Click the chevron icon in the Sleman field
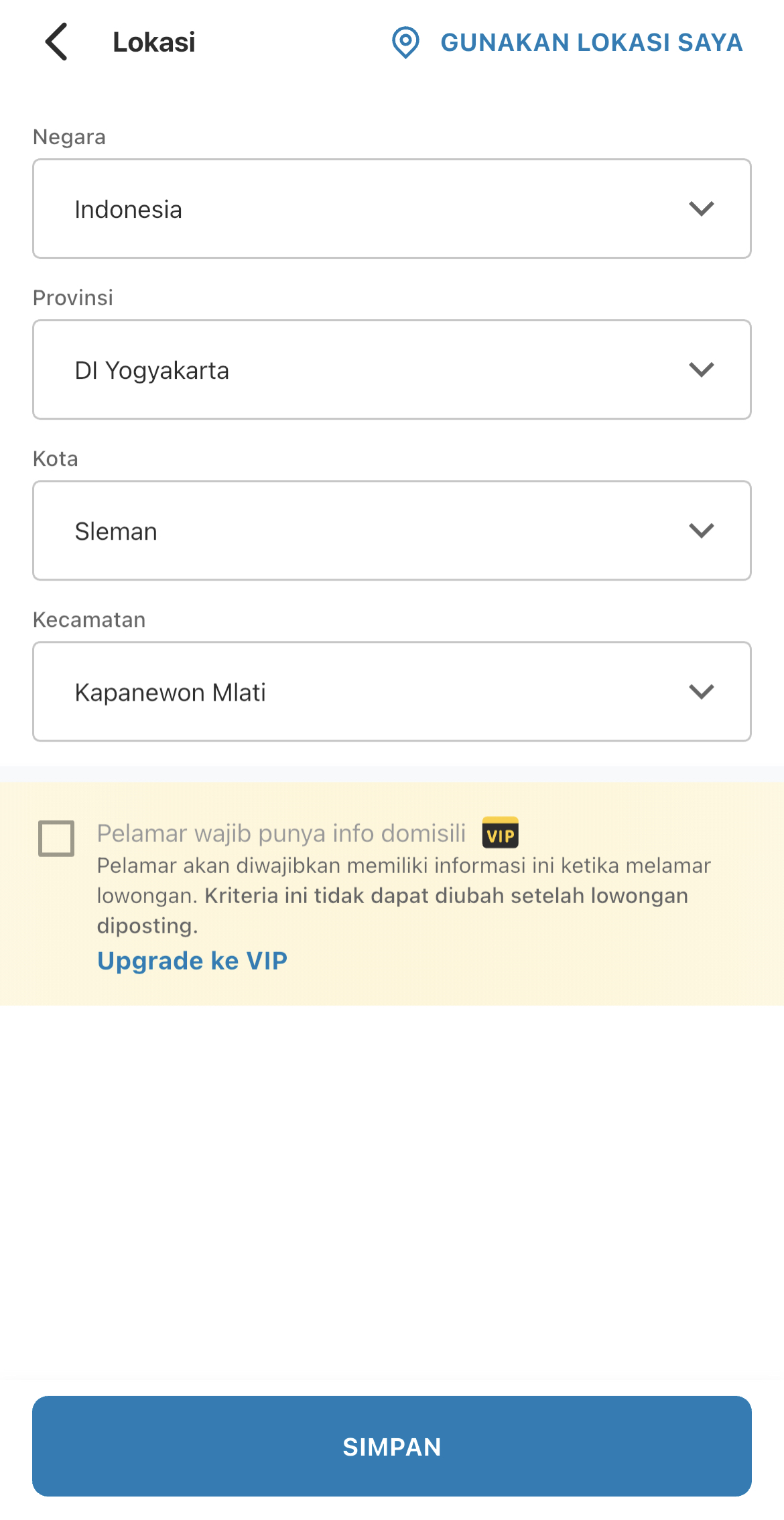This screenshot has height=1520, width=784. click(701, 530)
